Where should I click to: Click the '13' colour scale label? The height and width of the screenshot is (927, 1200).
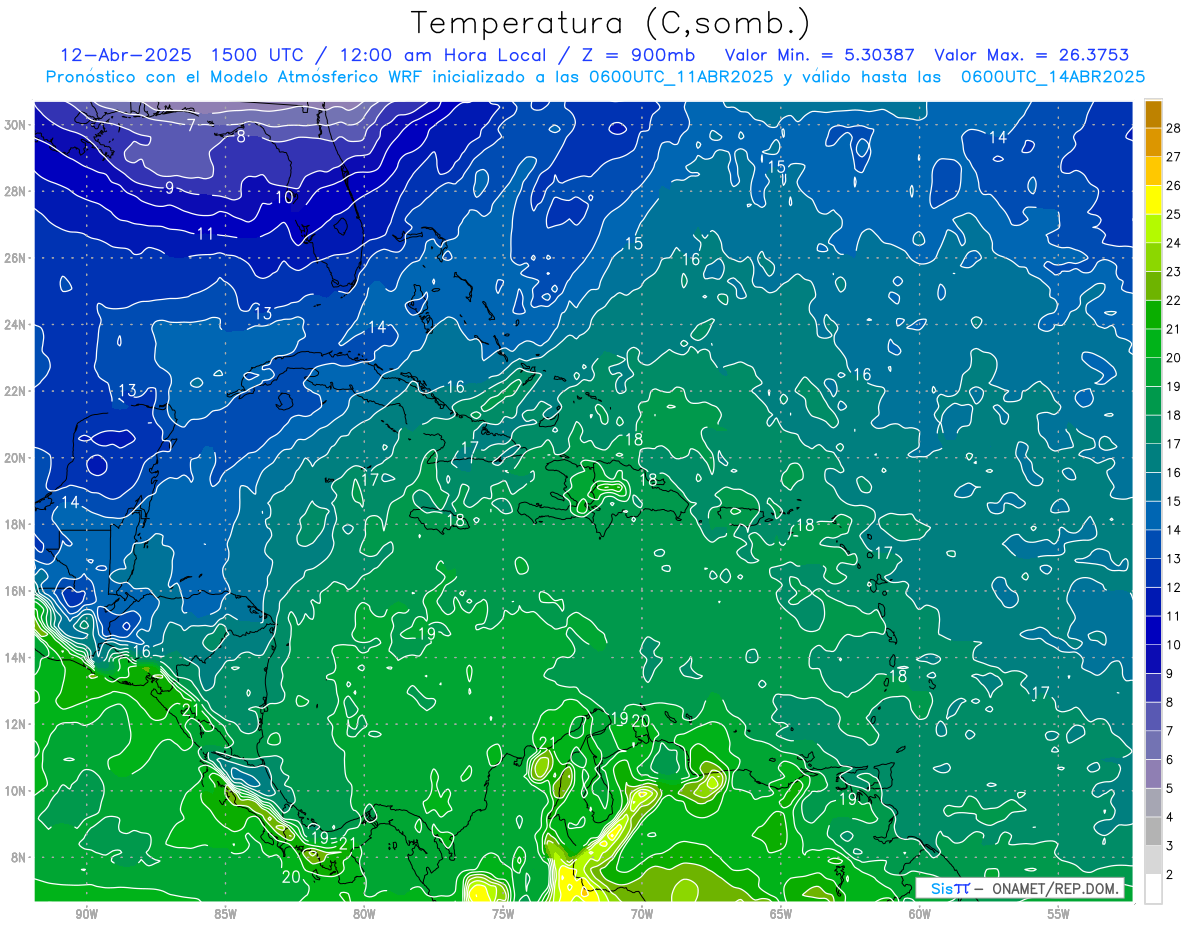1173,559
